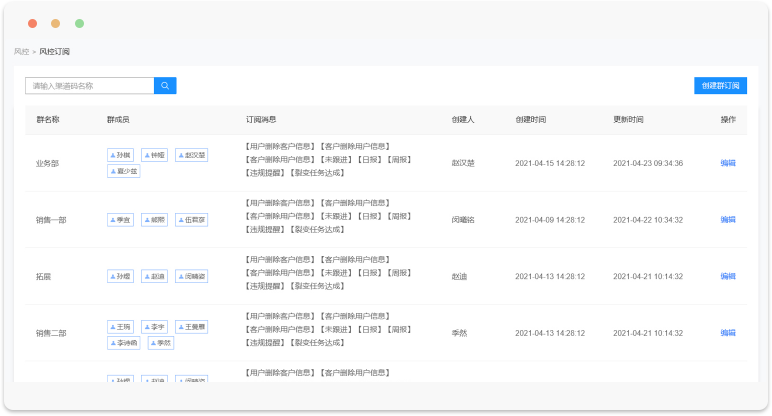Select the 赵迪 member tag in 拓展 row
772x416 pixels.
tap(154, 276)
